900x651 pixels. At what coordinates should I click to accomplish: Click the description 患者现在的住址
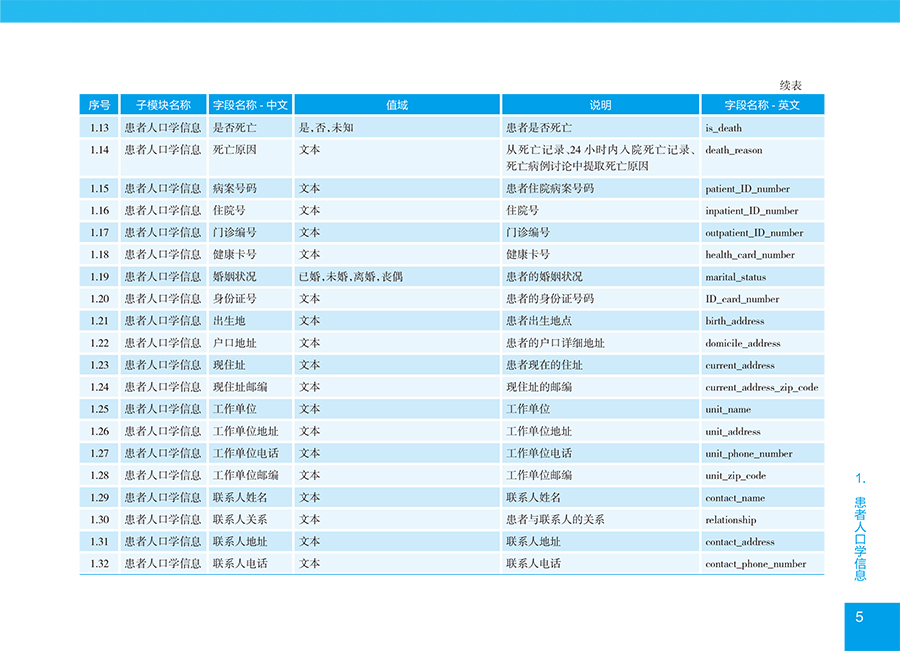pos(544,365)
